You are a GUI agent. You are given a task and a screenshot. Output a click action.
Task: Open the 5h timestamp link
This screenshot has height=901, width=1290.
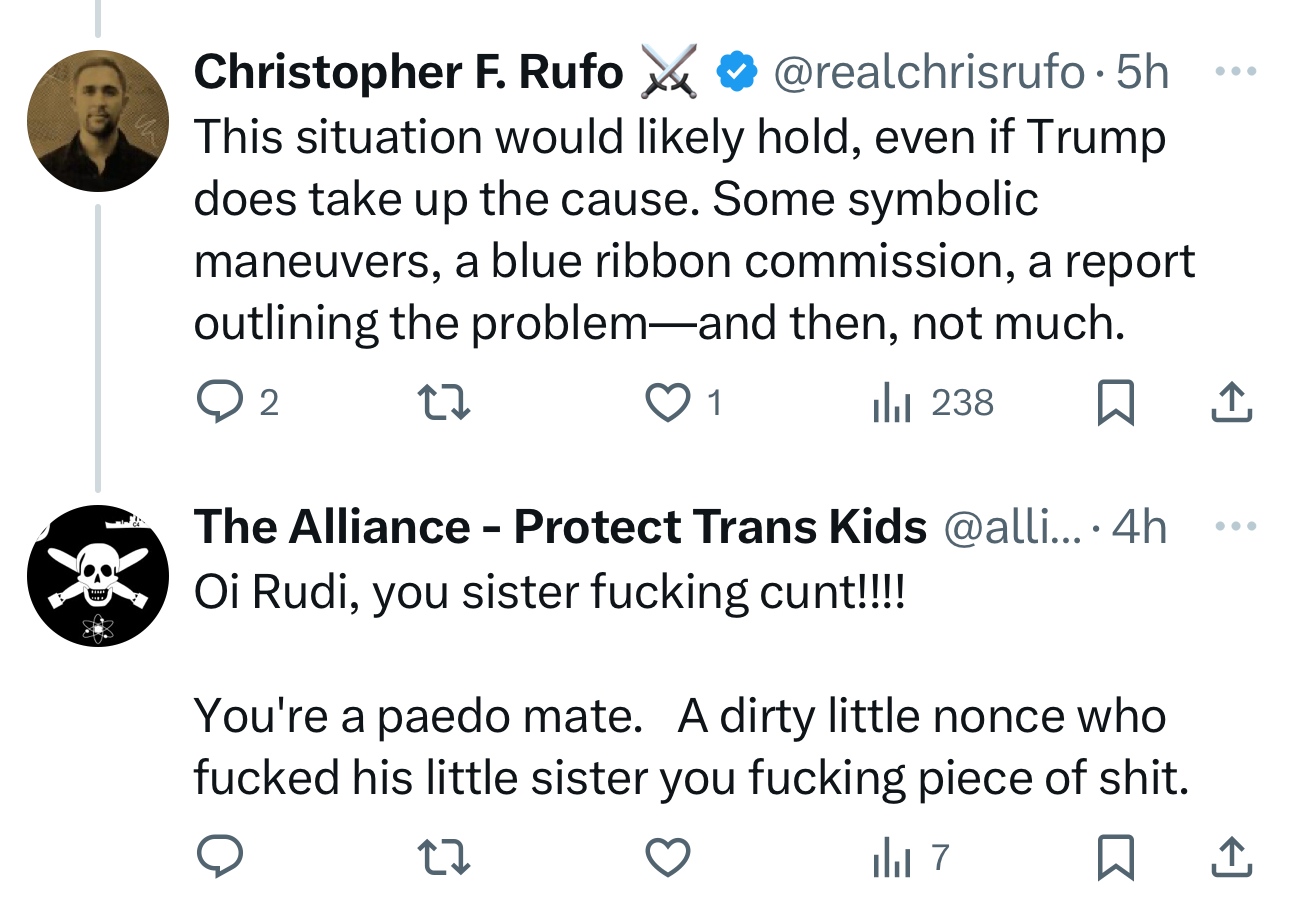tap(1143, 72)
